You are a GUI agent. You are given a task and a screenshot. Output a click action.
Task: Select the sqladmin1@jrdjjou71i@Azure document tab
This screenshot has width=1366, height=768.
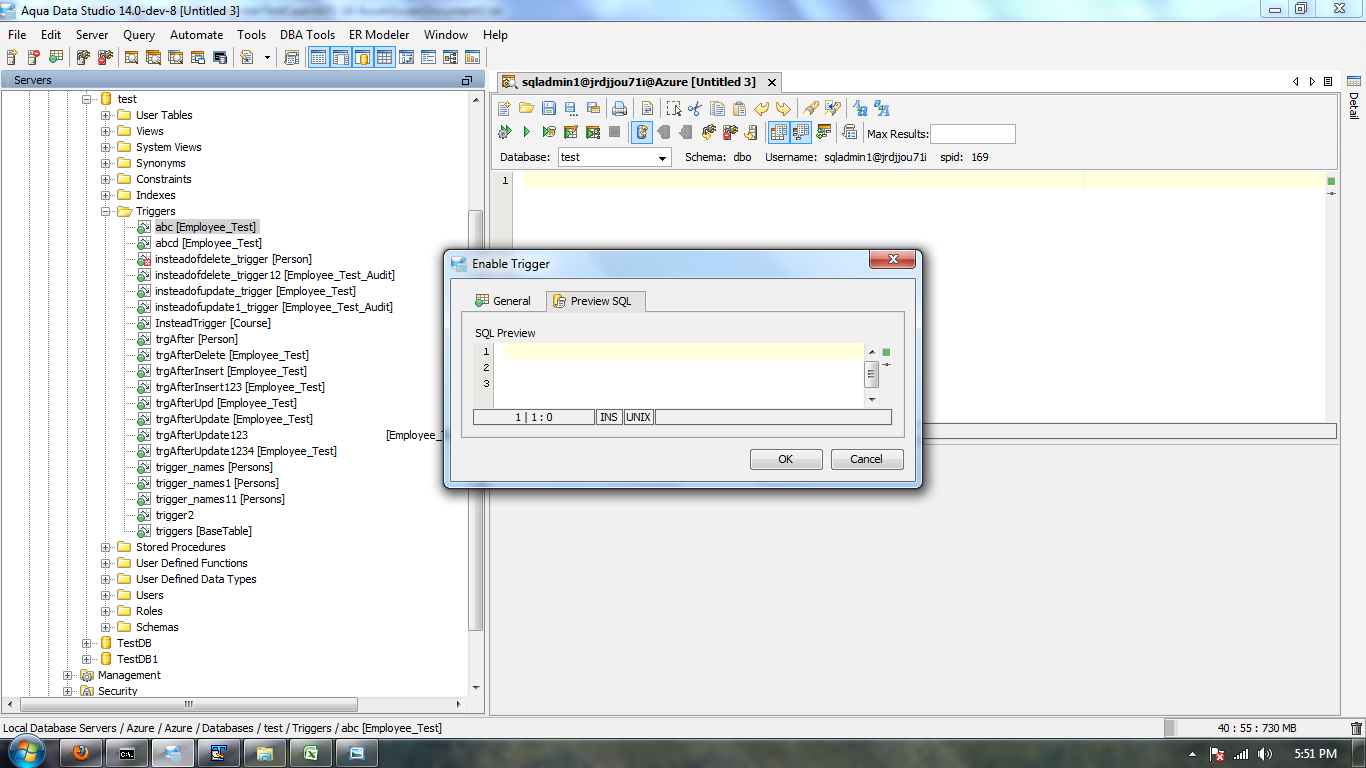pos(639,82)
